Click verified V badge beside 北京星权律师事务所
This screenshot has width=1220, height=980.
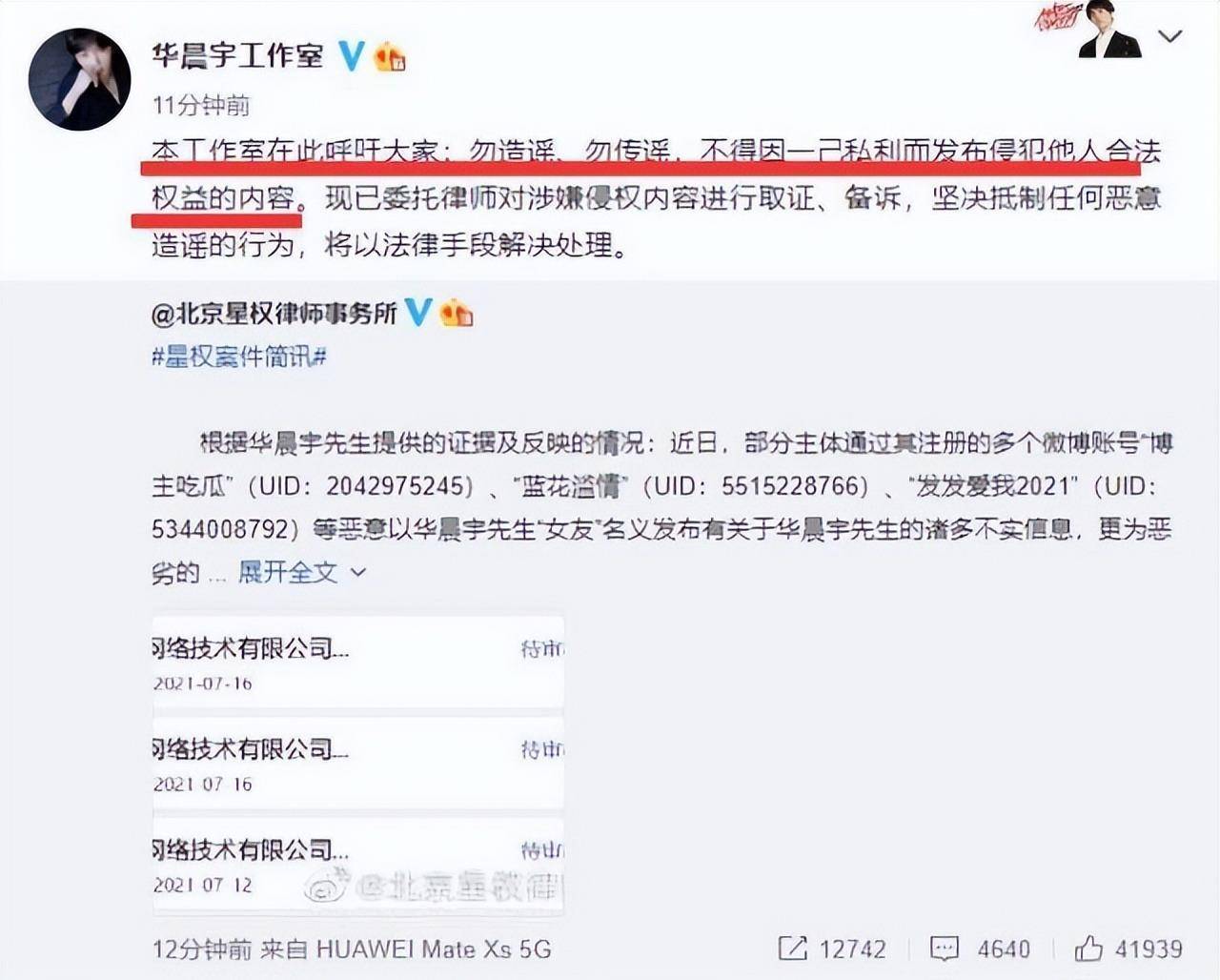pos(418,312)
